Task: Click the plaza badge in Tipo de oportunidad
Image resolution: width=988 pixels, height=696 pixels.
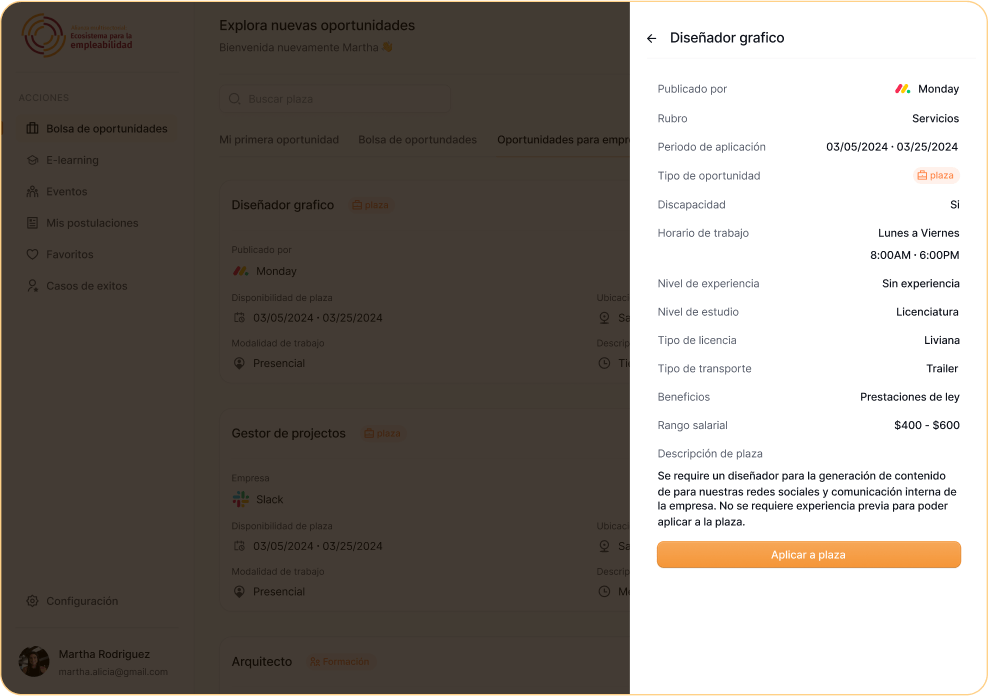Action: [936, 176]
